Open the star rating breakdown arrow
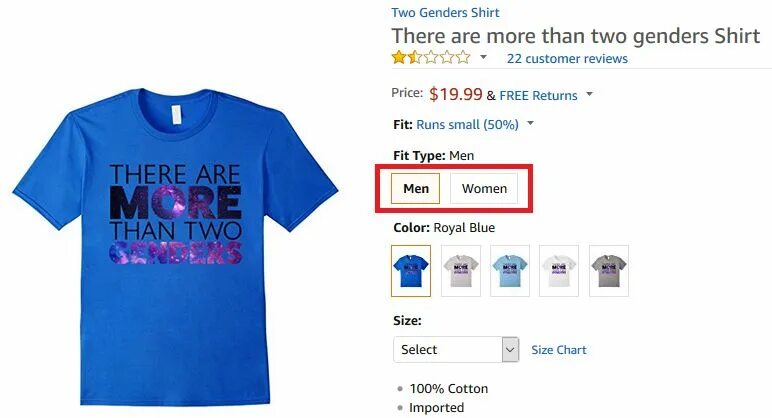The height and width of the screenshot is (418, 772). pyautogui.click(x=483, y=57)
